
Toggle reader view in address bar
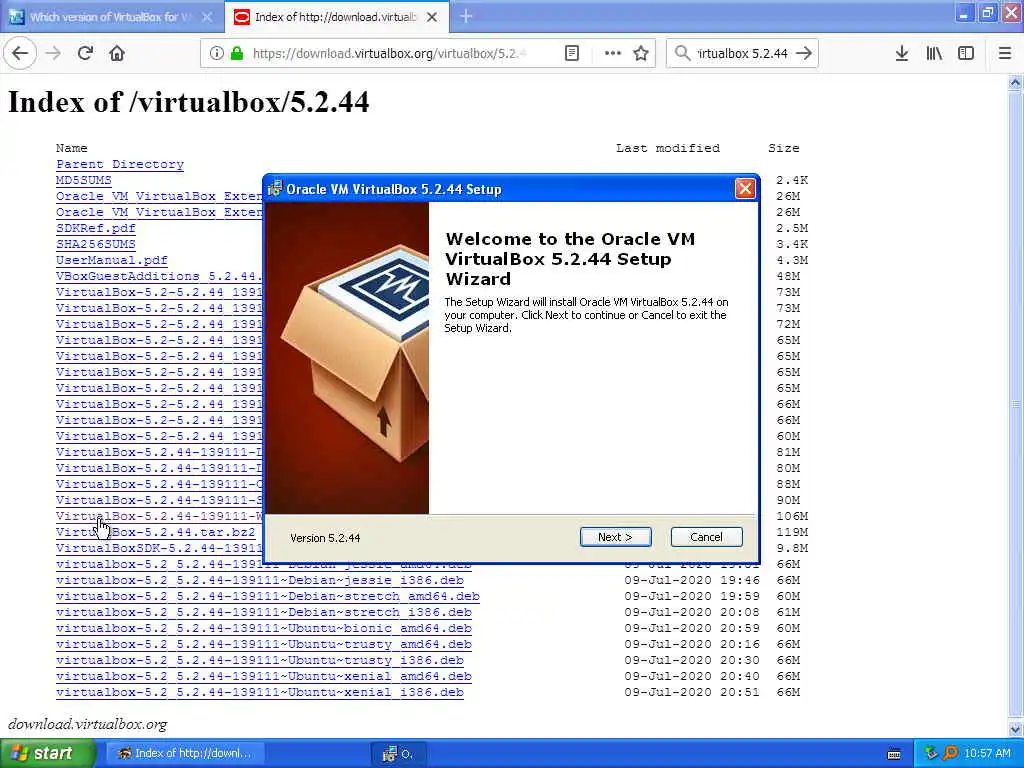(571, 54)
